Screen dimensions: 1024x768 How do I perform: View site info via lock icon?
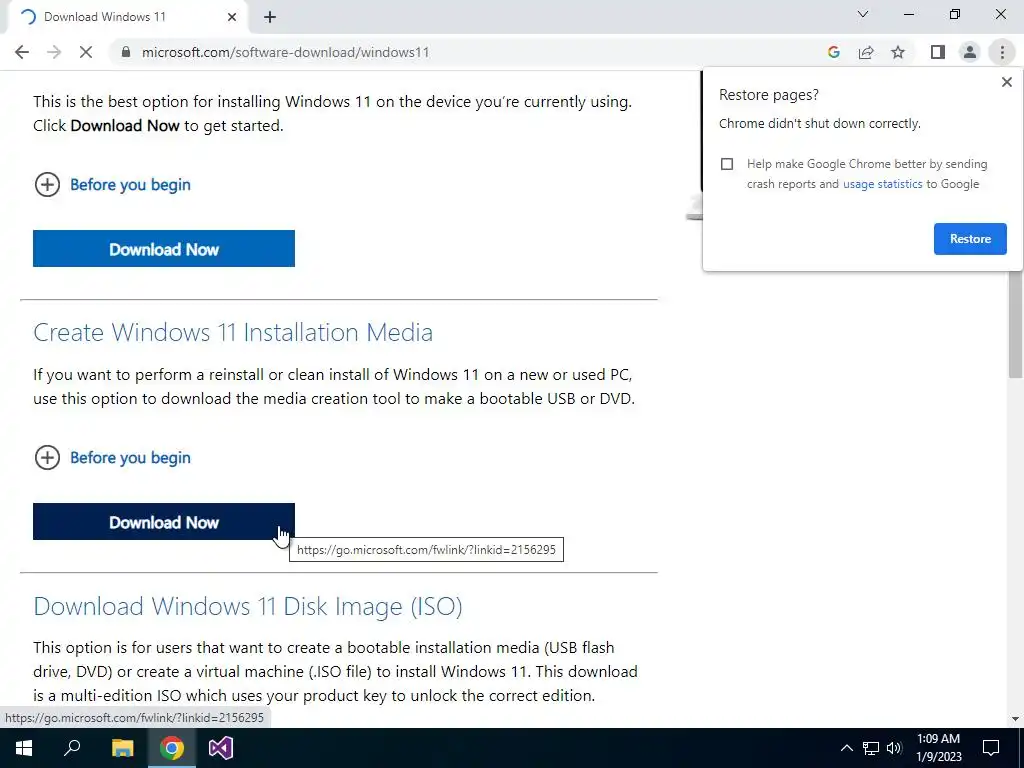(126, 52)
